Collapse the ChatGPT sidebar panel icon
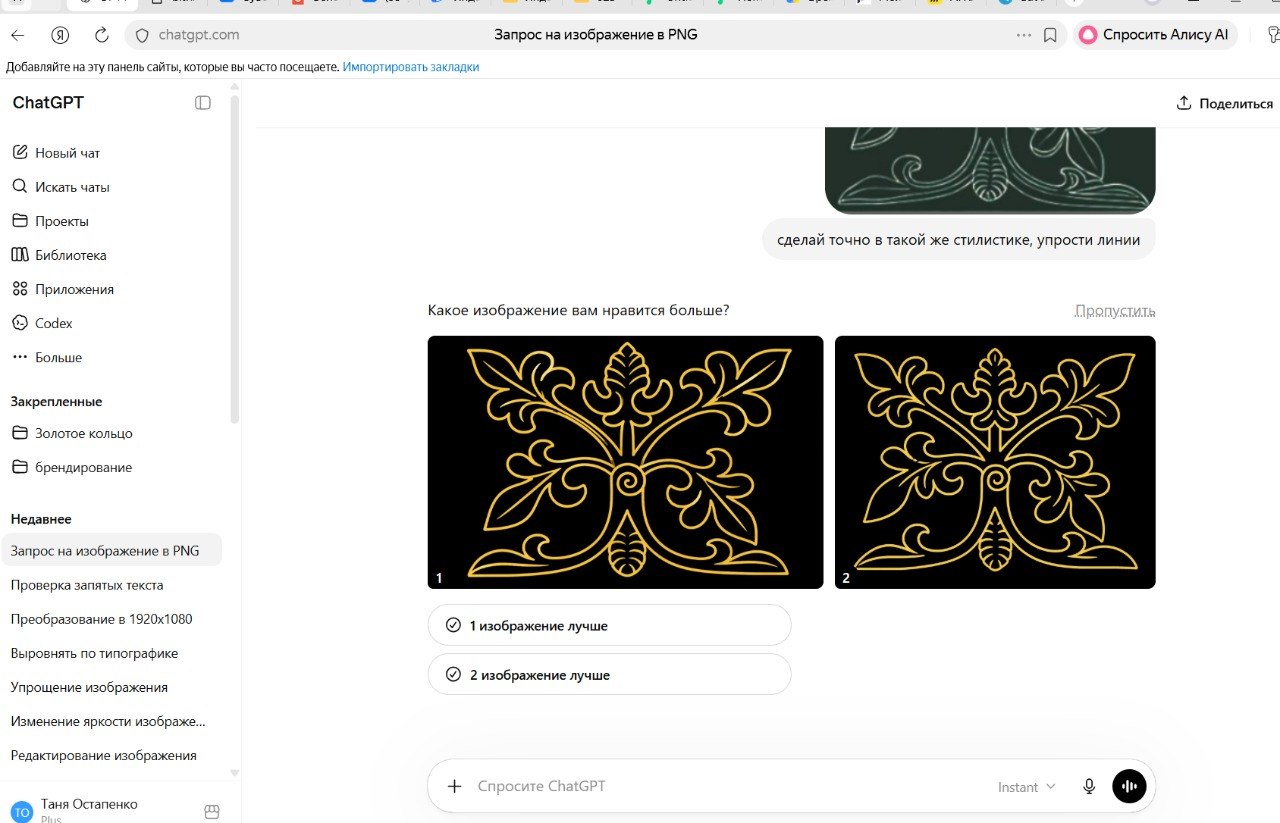 point(203,103)
